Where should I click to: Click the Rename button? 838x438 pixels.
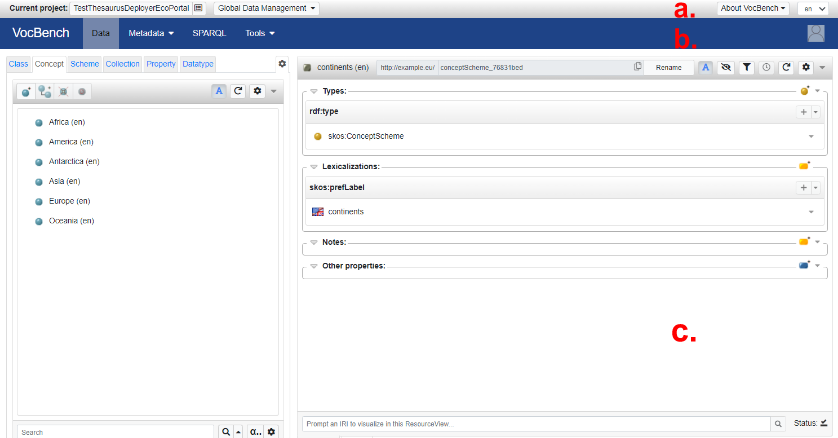click(669, 67)
